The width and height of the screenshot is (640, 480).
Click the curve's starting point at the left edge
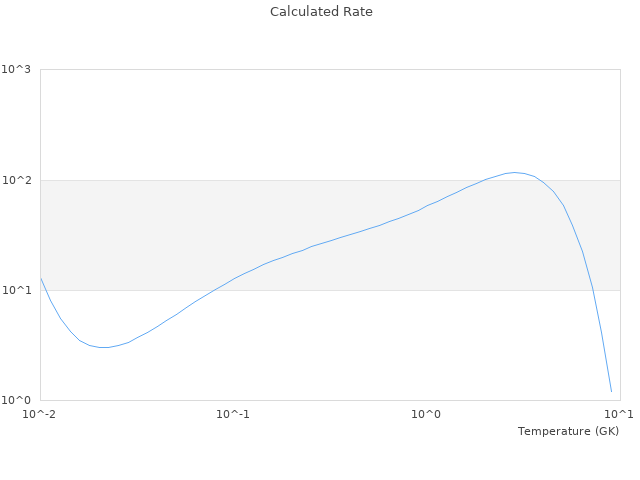tap(41, 278)
